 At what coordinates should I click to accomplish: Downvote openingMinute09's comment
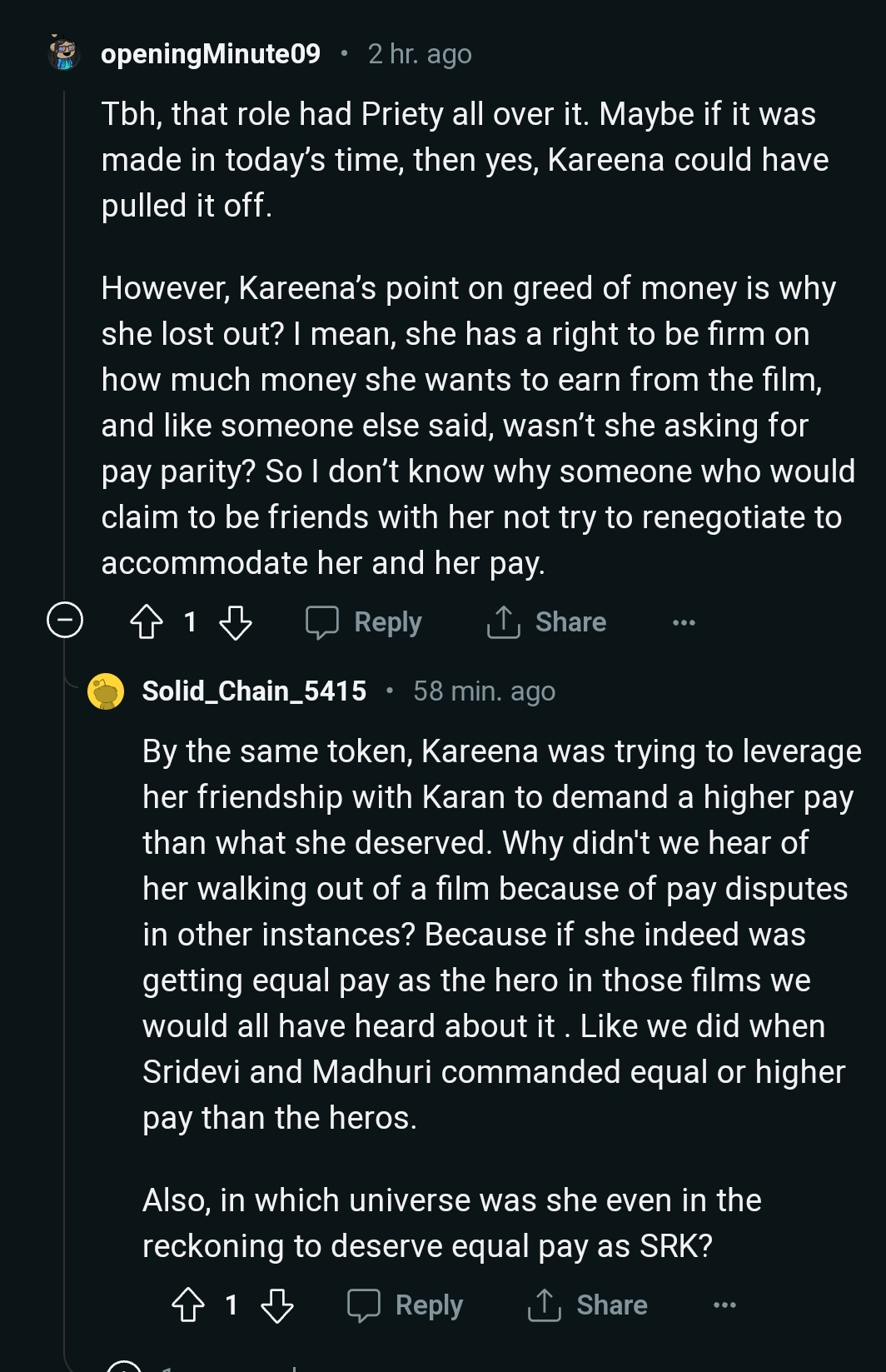pyautogui.click(x=235, y=622)
